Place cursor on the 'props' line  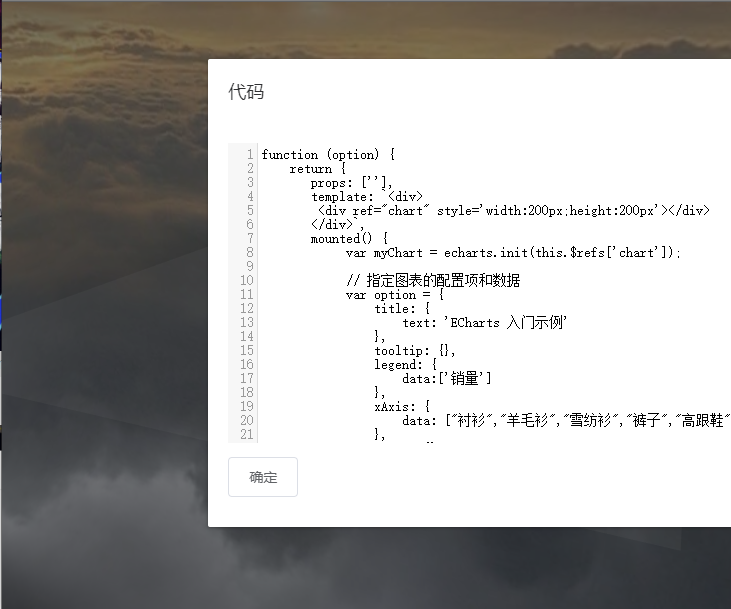[x=352, y=183]
